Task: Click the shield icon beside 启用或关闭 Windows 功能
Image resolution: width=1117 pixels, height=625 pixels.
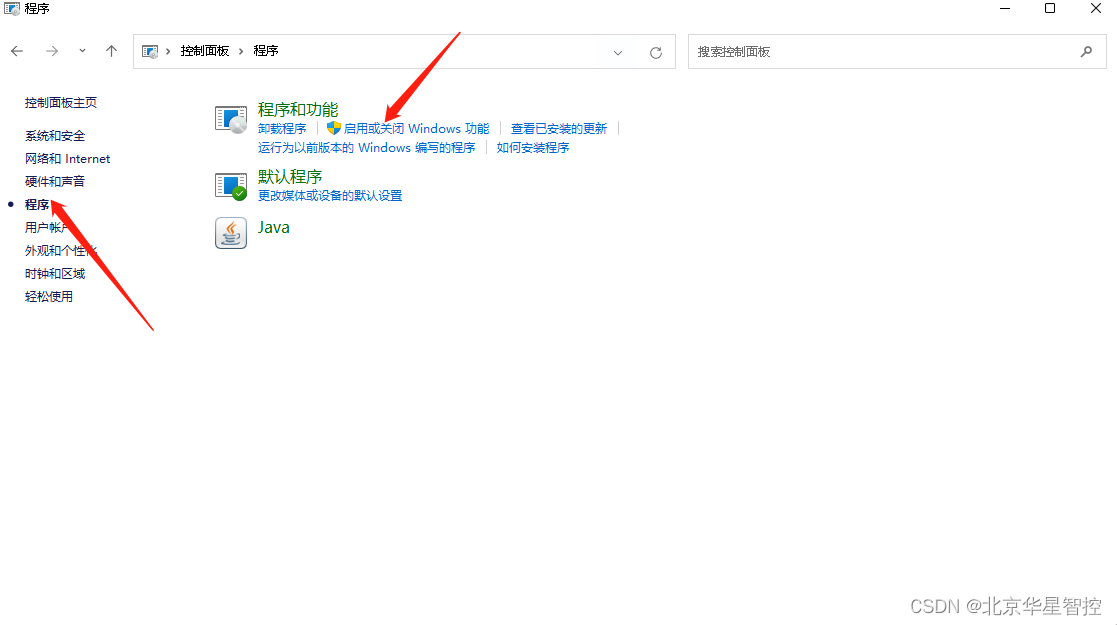Action: tap(333, 128)
